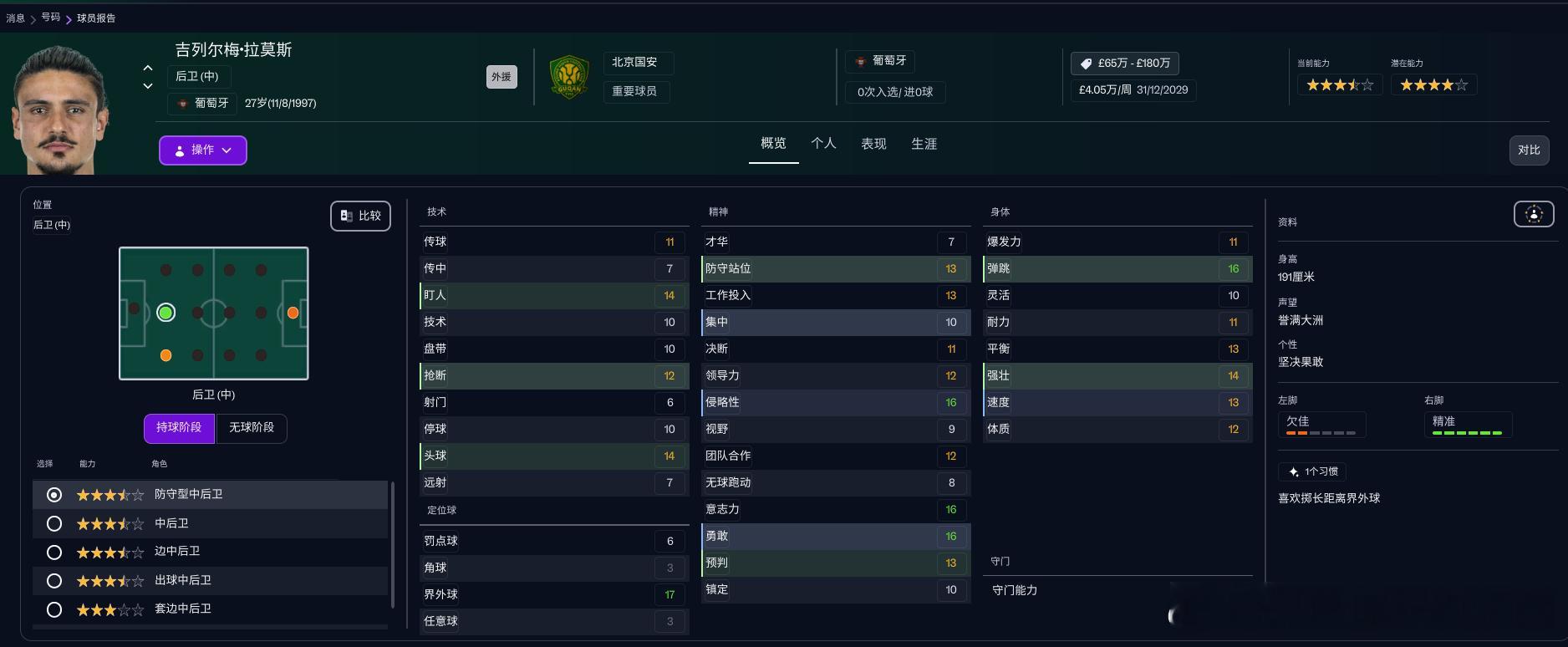Click the 对比 button

point(1529,150)
